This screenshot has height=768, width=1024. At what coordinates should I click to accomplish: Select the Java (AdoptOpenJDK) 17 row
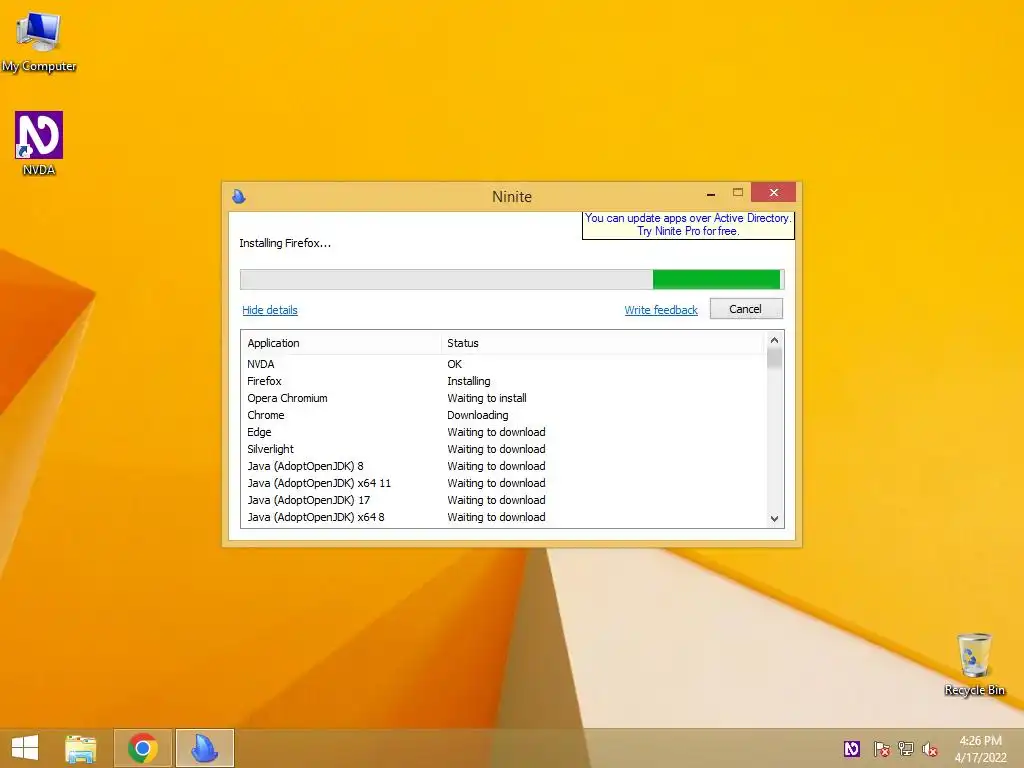point(504,500)
